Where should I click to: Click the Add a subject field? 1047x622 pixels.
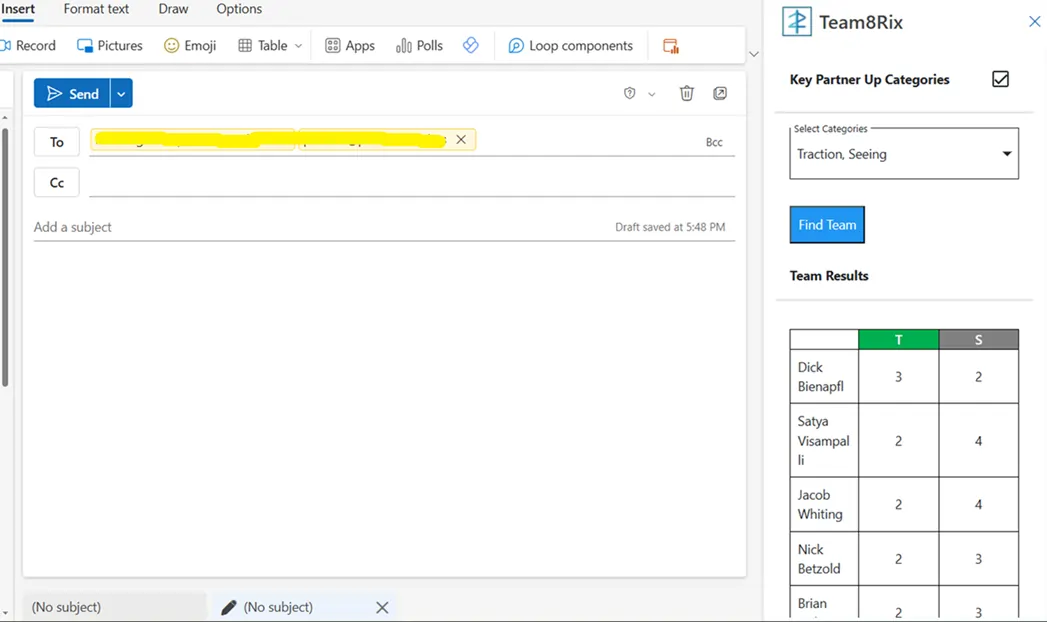coord(321,227)
